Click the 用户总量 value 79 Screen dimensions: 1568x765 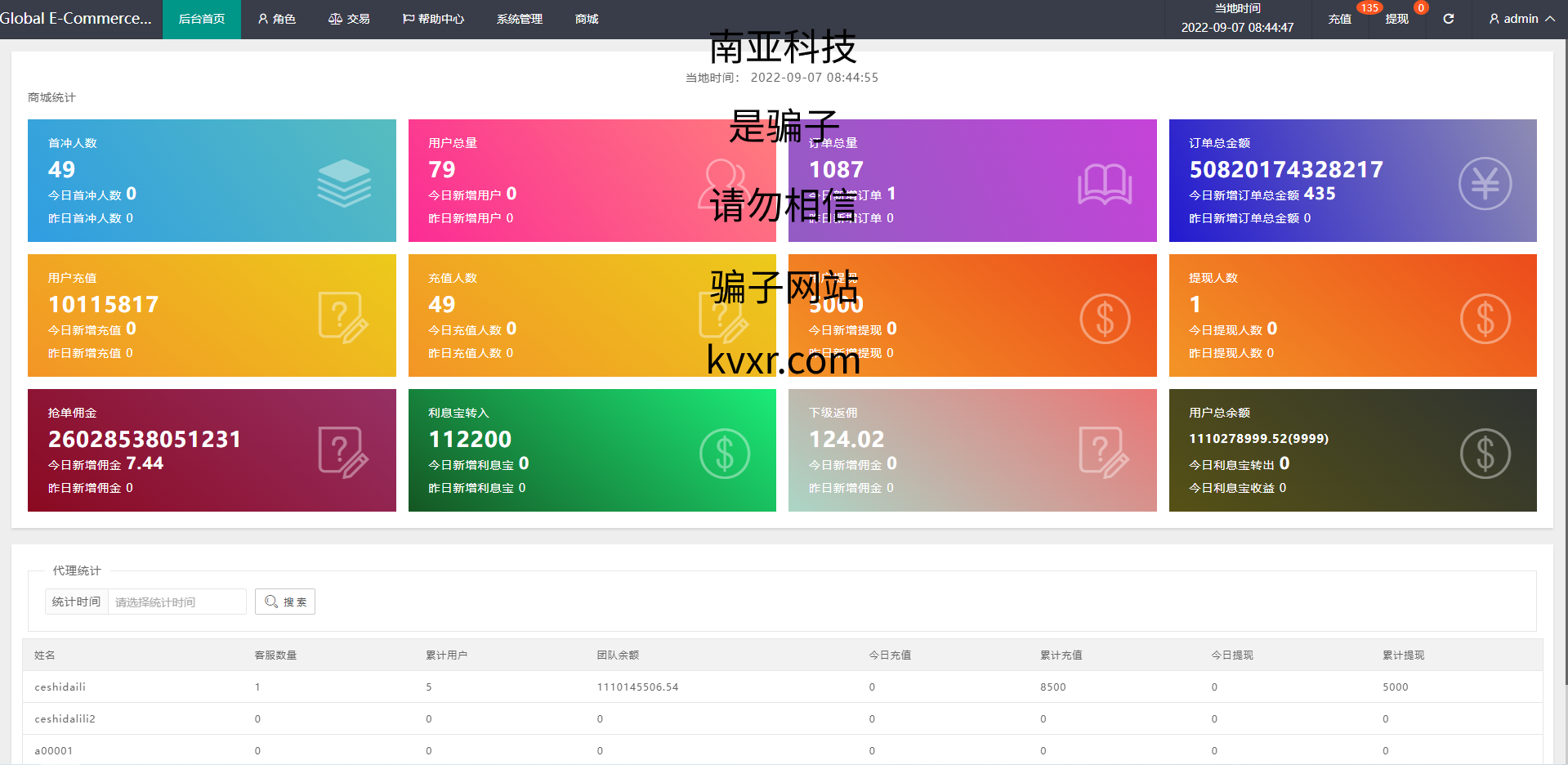(442, 169)
